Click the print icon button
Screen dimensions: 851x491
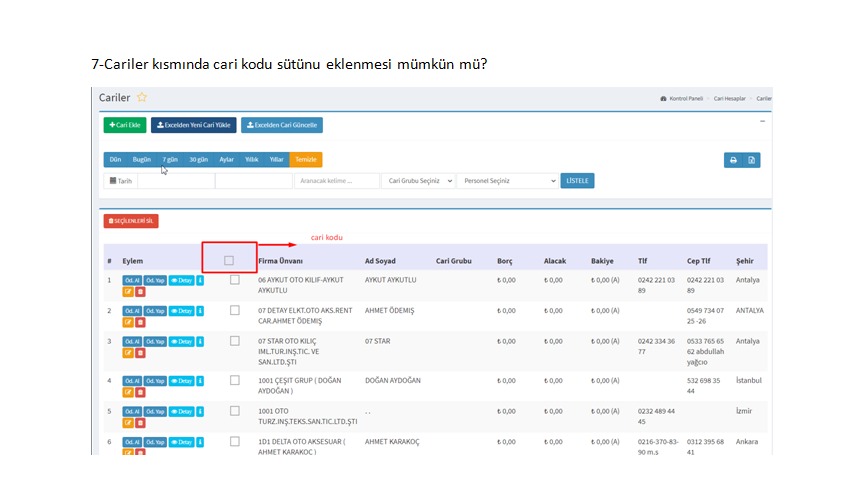pyautogui.click(x=733, y=160)
